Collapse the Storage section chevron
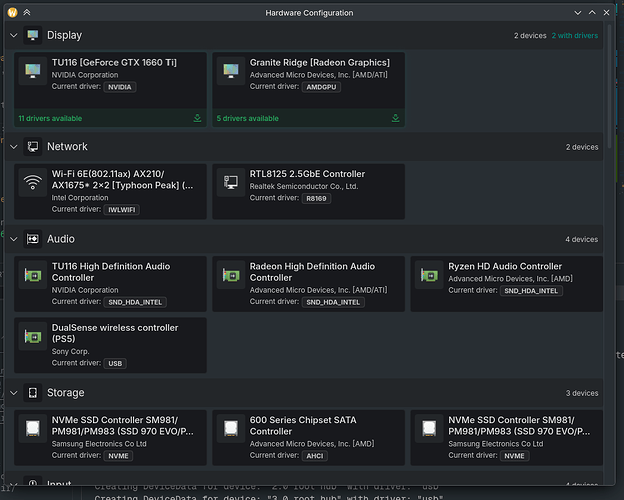This screenshot has height=500, width=624. point(13,393)
